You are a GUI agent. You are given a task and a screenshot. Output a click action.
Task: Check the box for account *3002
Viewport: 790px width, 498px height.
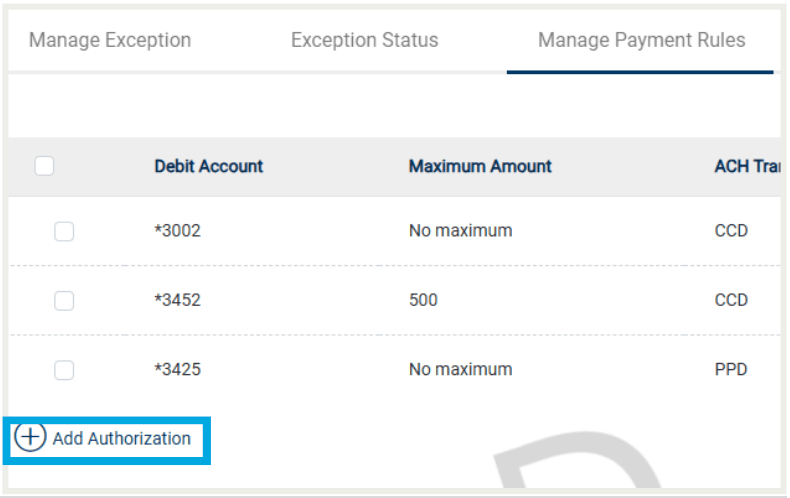[64, 231]
